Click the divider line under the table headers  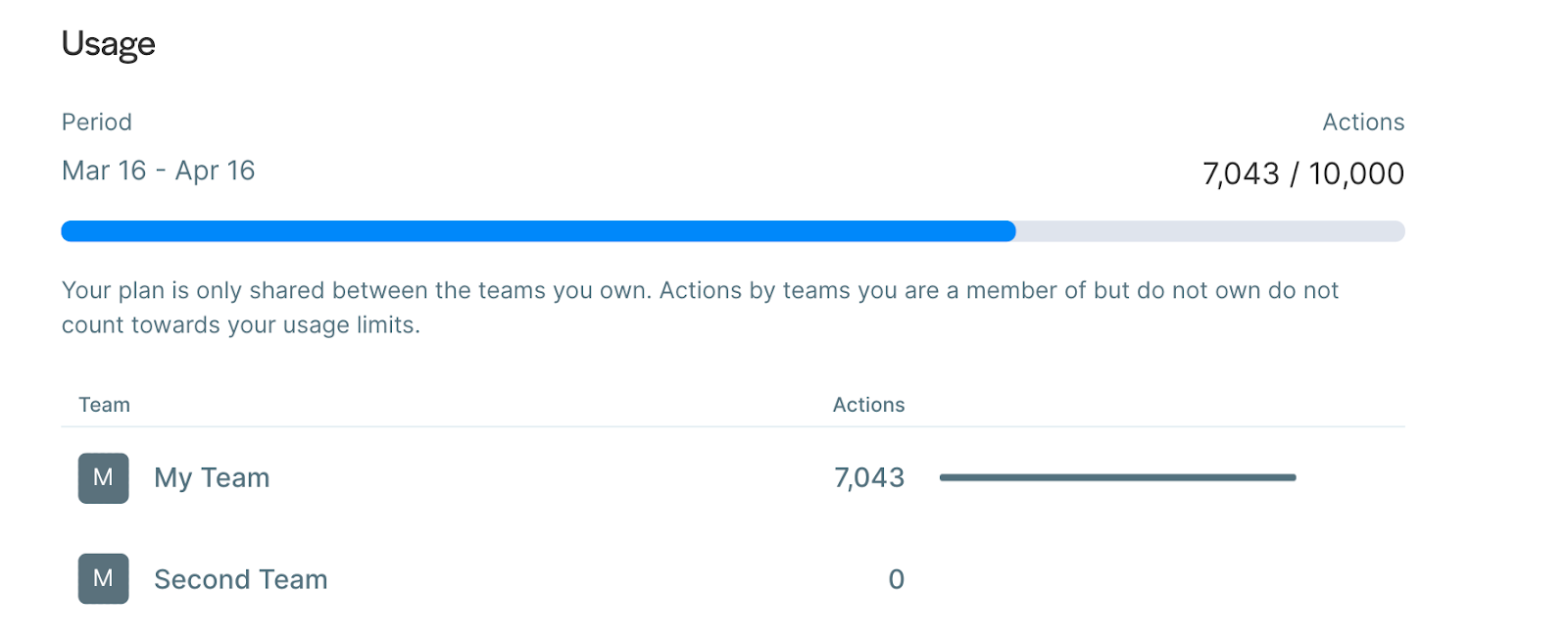click(x=733, y=426)
